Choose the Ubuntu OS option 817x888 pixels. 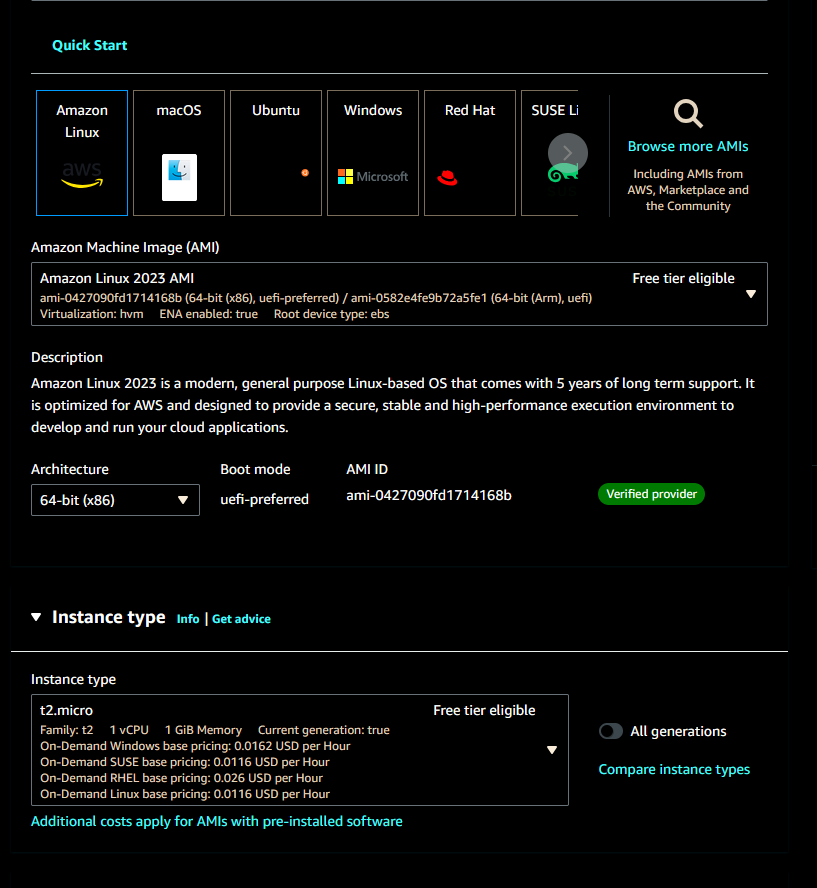coord(275,153)
